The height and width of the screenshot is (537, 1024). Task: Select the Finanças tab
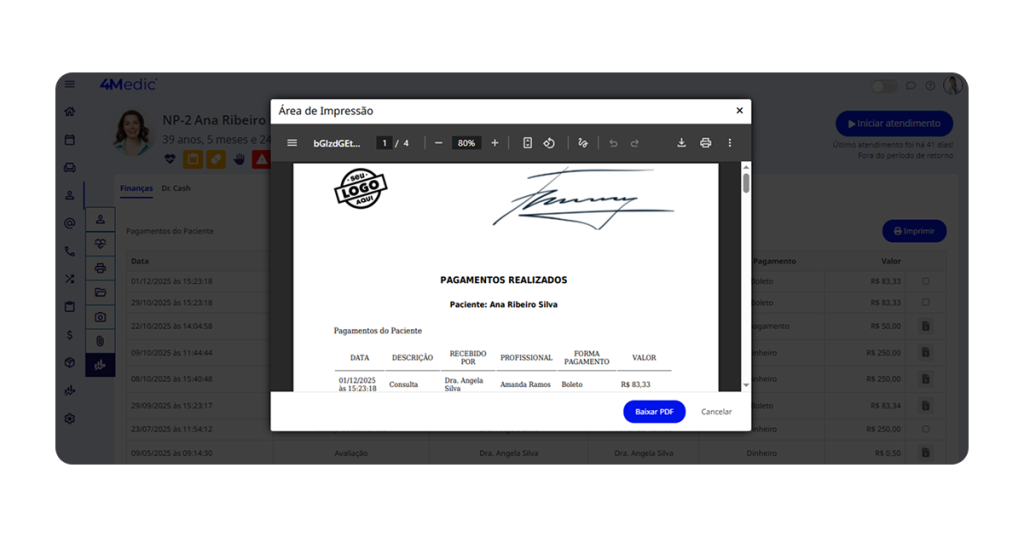136,188
